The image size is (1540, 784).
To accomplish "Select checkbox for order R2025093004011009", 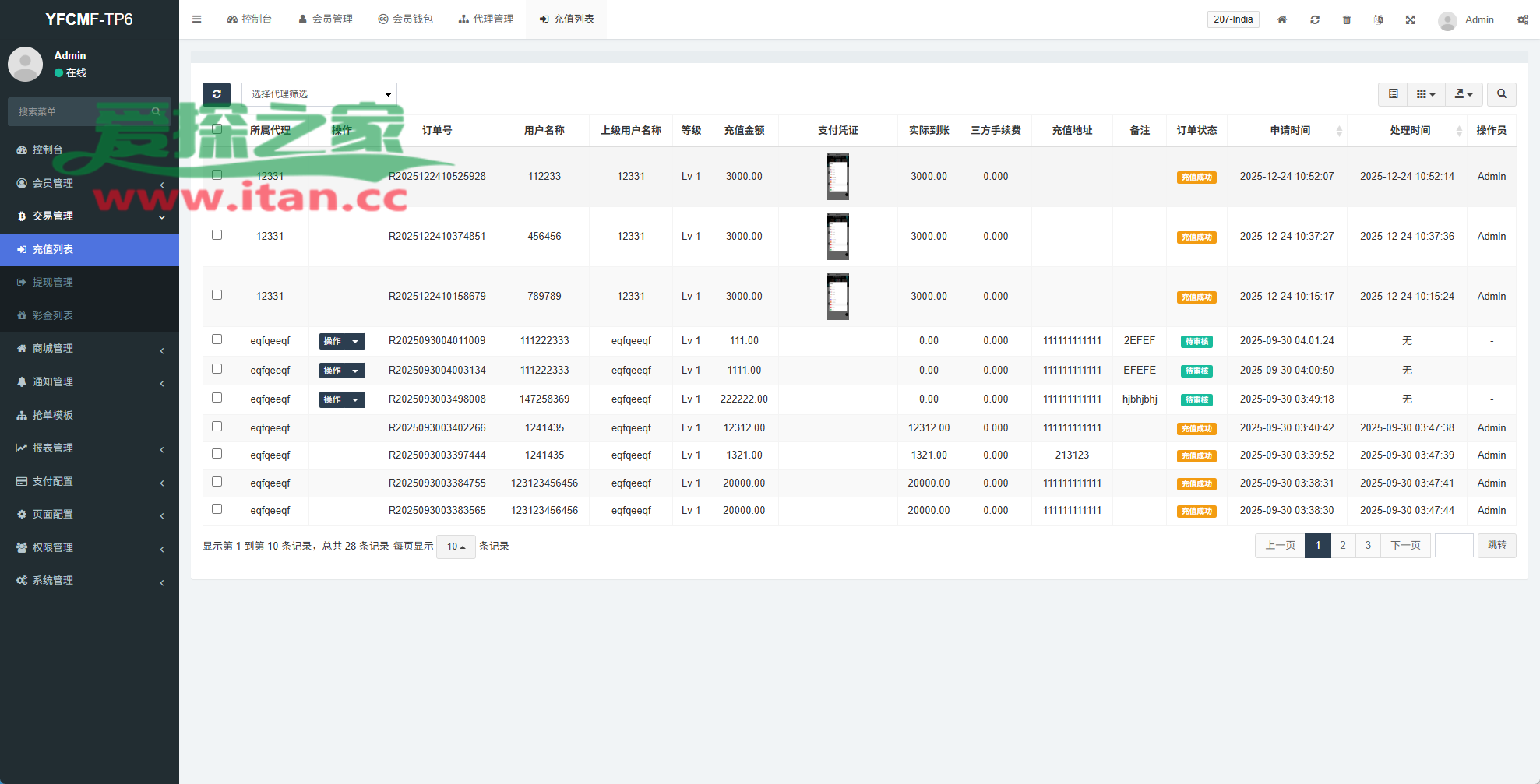I will point(217,339).
